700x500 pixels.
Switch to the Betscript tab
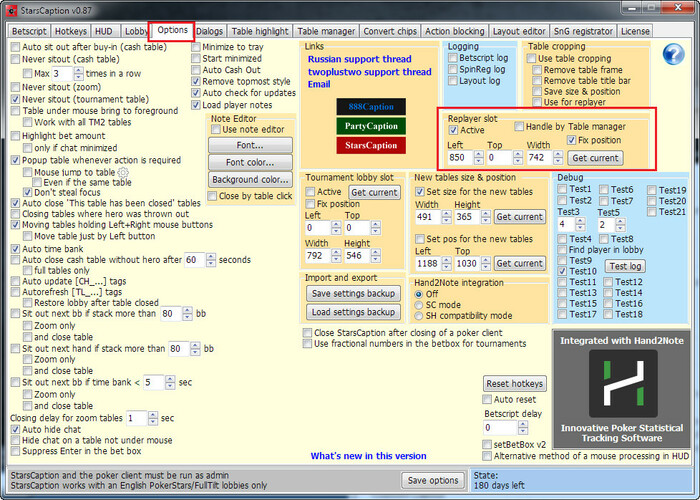(x=29, y=31)
